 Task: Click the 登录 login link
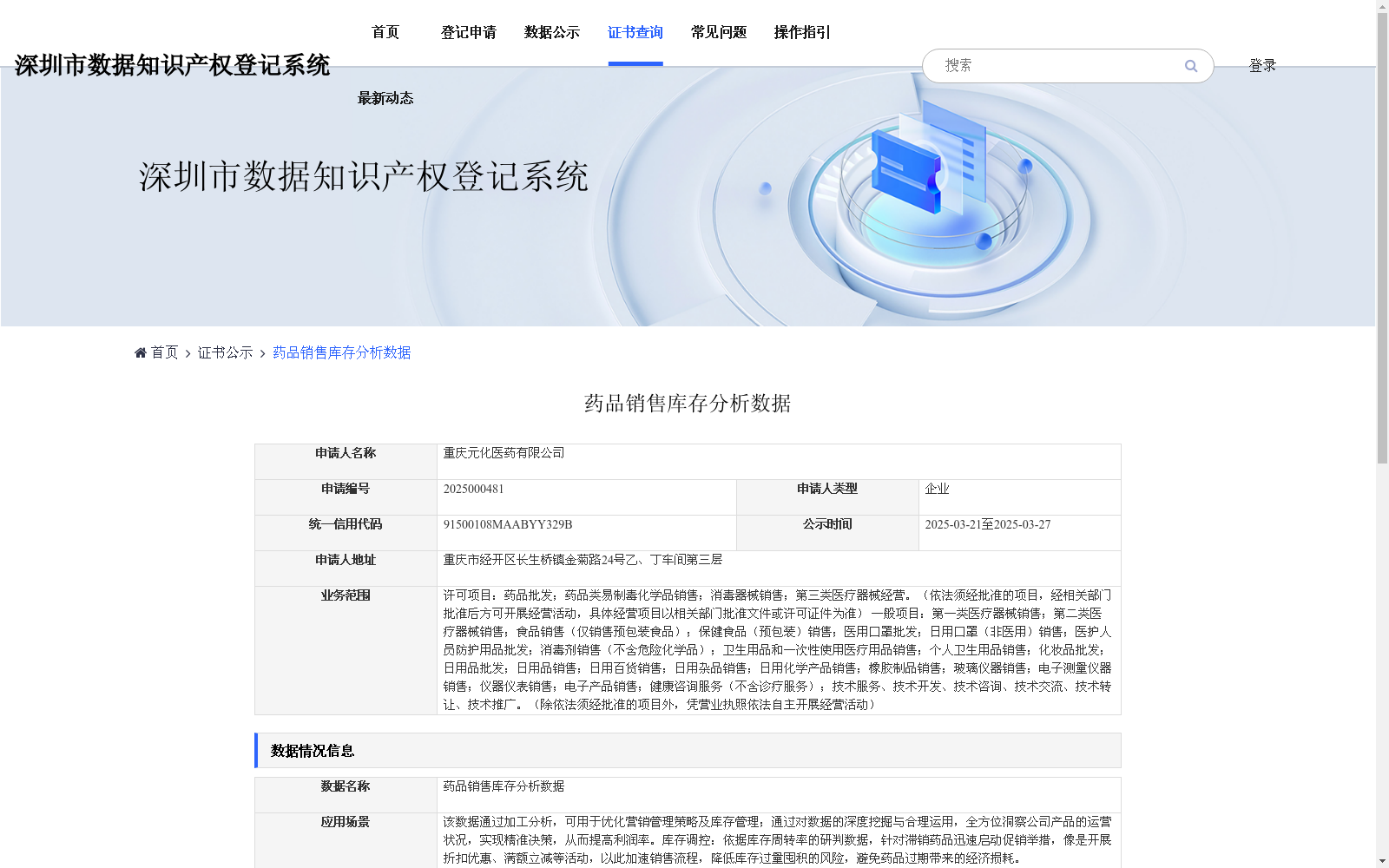point(1262,65)
